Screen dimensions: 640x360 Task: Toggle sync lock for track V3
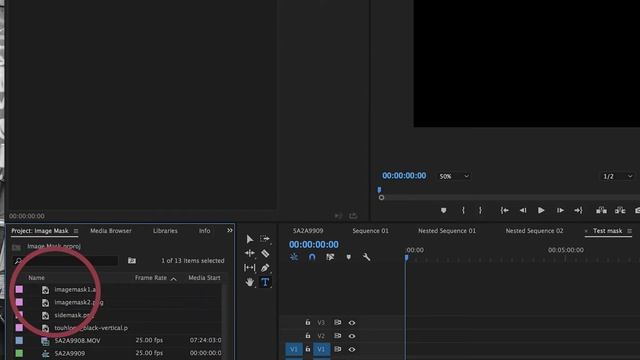click(x=338, y=322)
